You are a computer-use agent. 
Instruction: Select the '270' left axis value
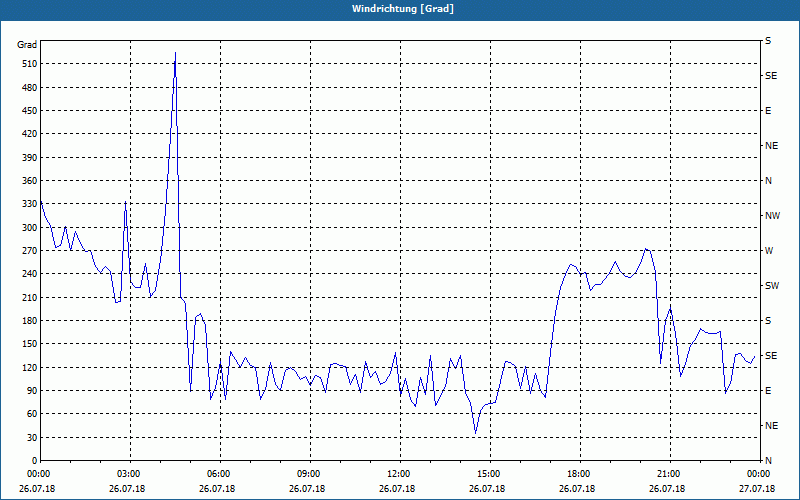(x=30, y=251)
